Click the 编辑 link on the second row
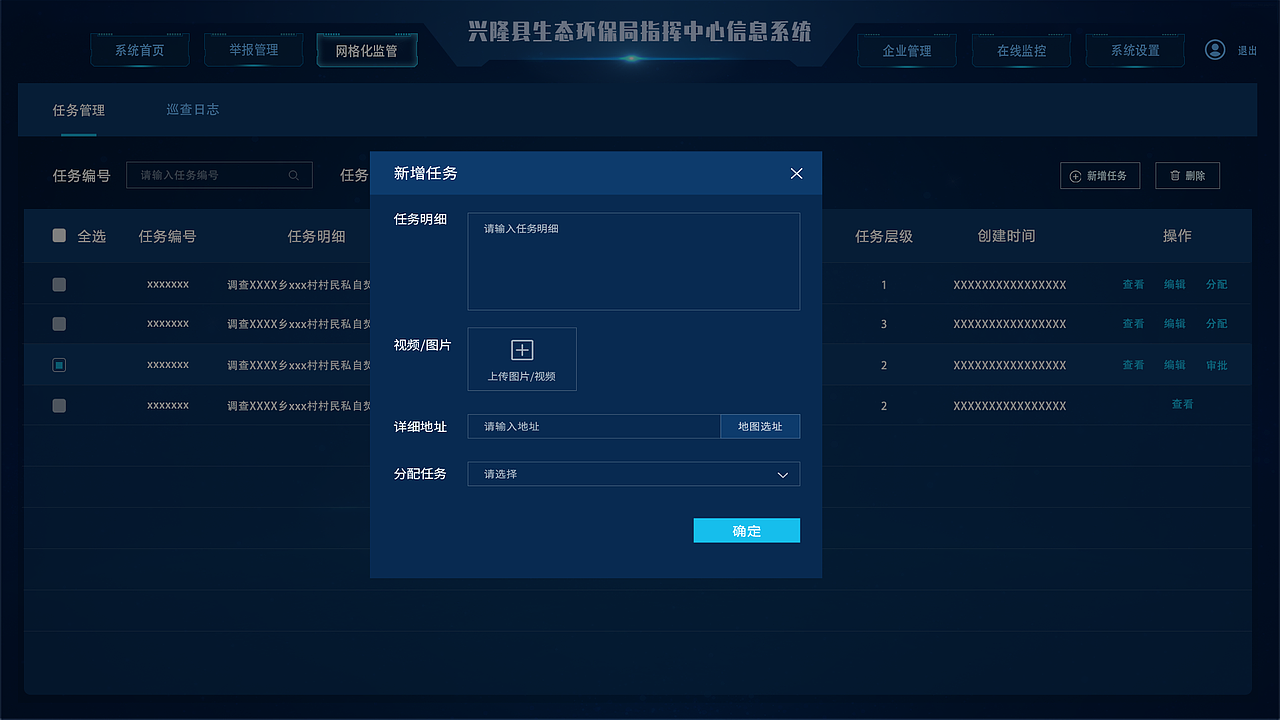Screen dimensions: 1280x720 coord(1174,324)
